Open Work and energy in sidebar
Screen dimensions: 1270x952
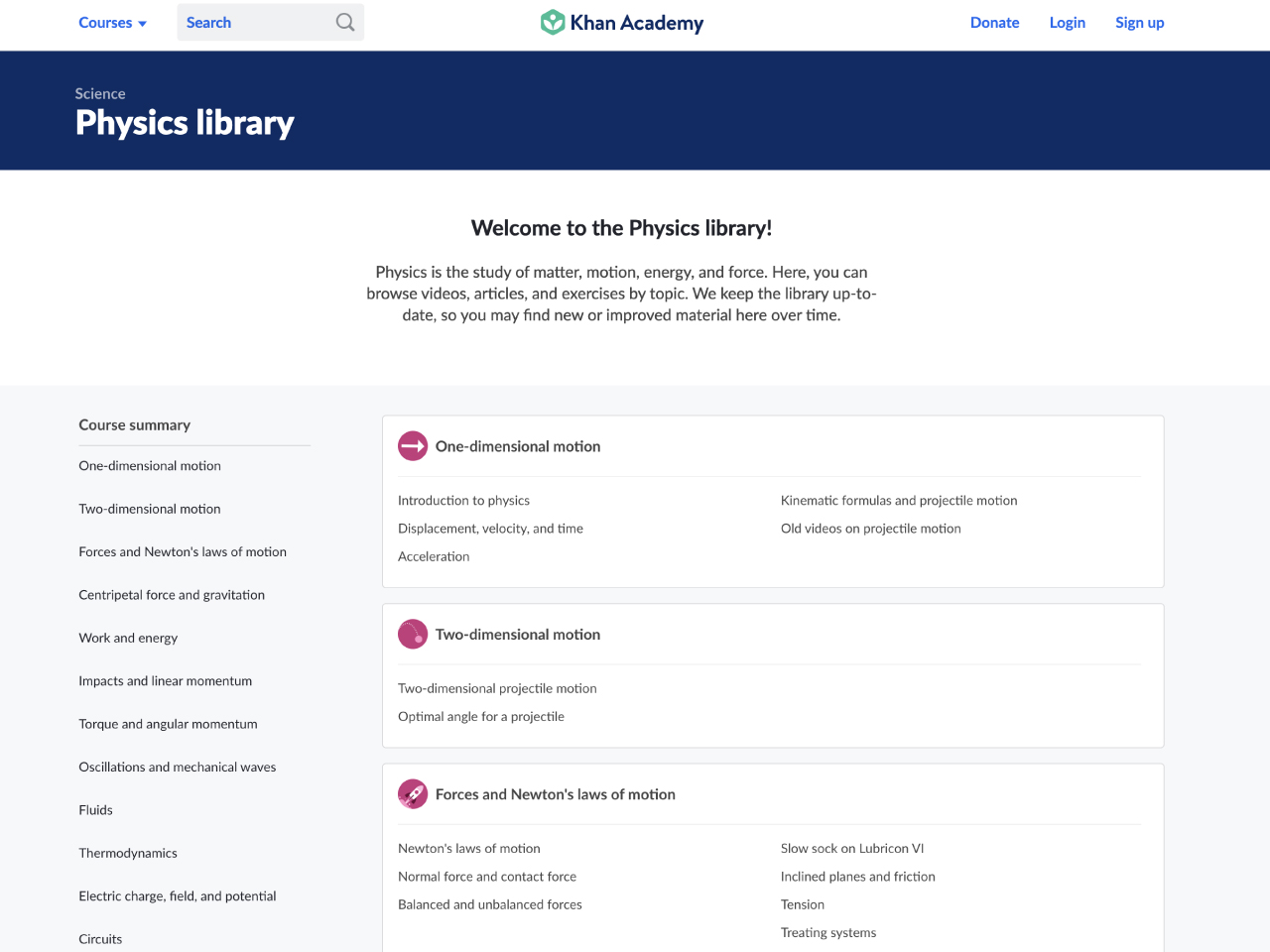tap(128, 638)
